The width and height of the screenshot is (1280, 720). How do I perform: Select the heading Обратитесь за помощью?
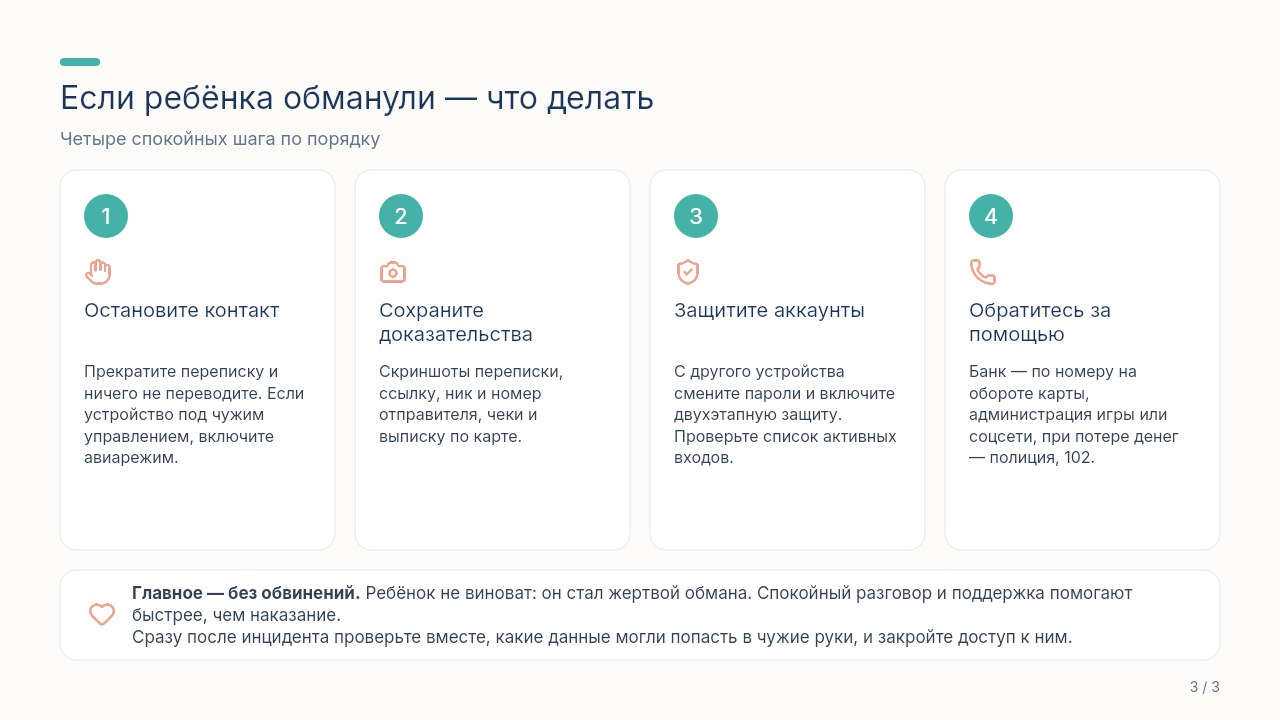(1040, 322)
